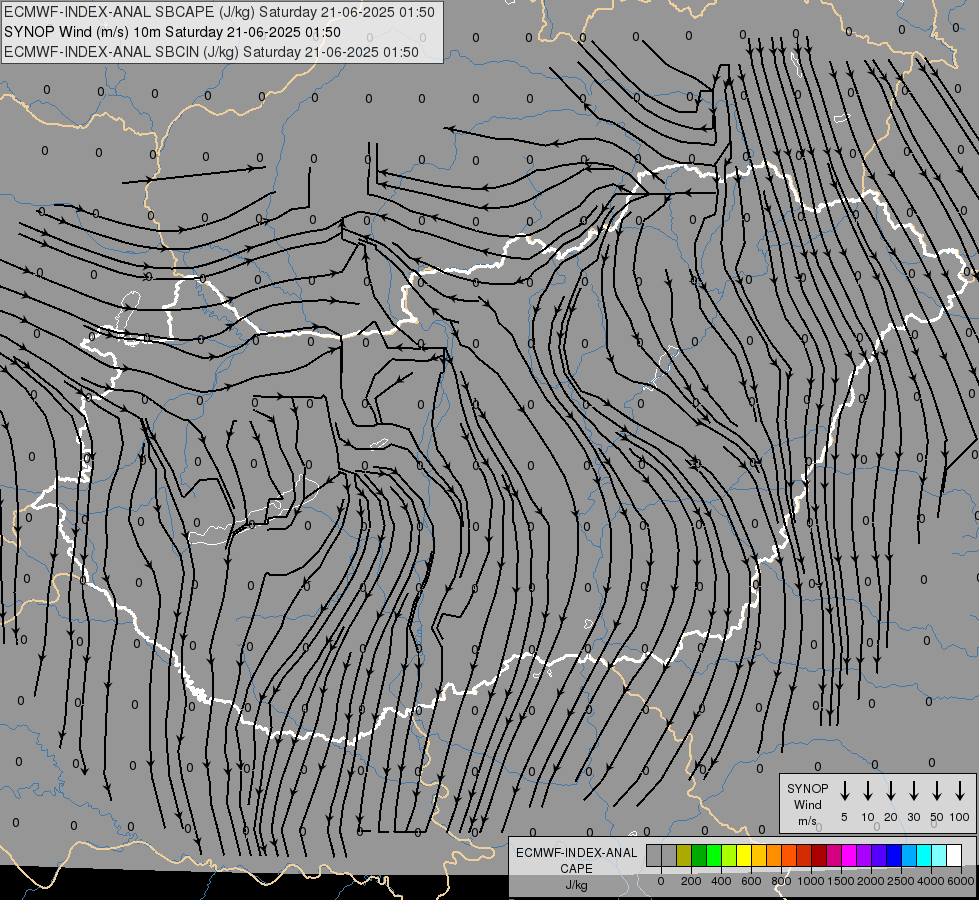The height and width of the screenshot is (900, 979).
Task: Select the indigo swatch right of 2000 tick
Action: 879,855
